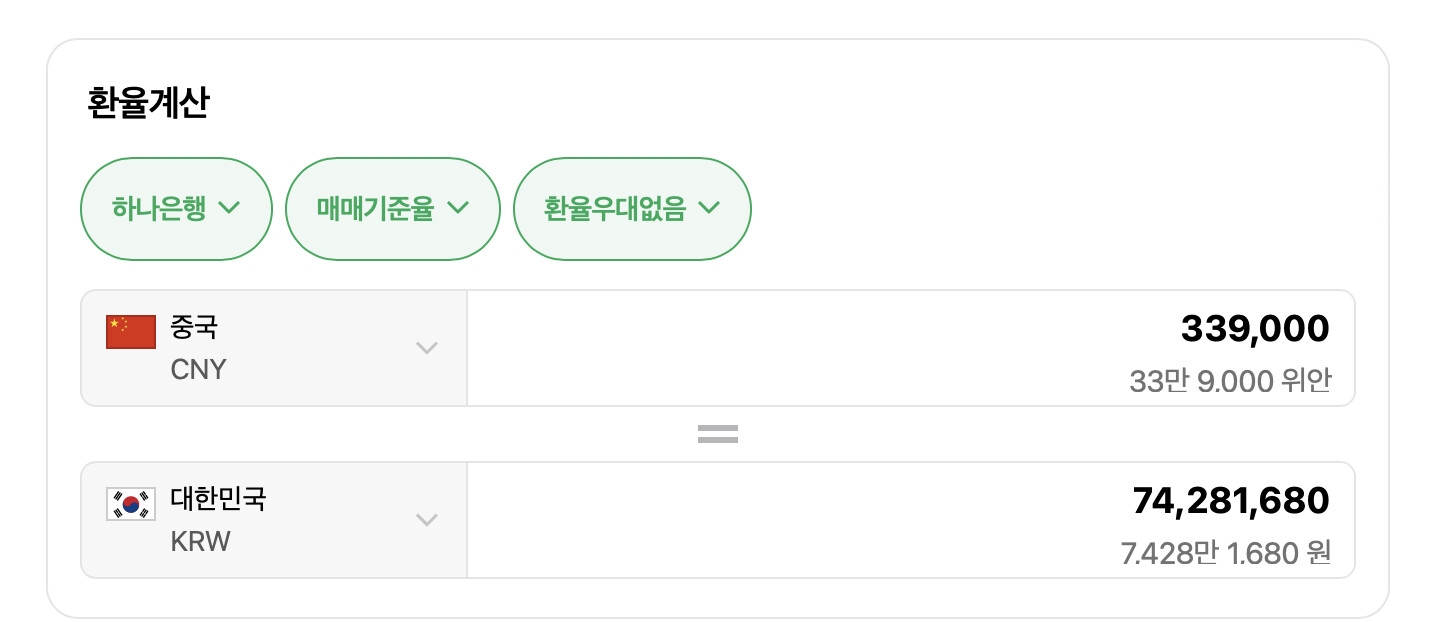Screen dimensions: 1438x622
Task: Click the China flag icon
Action: click(131, 331)
